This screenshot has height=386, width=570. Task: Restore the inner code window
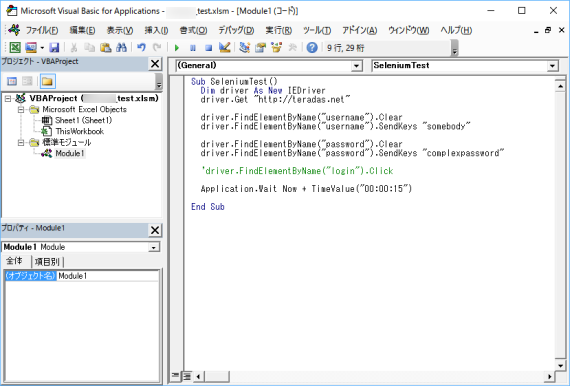[548, 30]
